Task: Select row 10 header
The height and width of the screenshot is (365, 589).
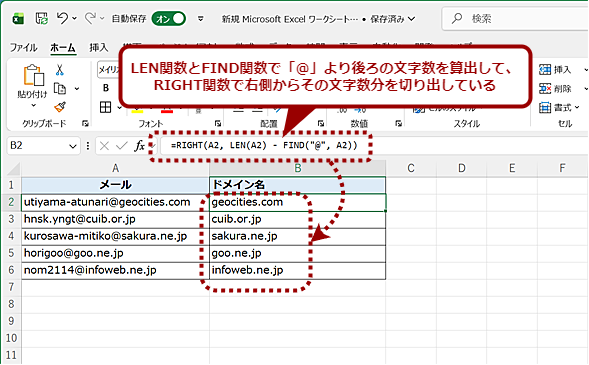Action: (11, 338)
